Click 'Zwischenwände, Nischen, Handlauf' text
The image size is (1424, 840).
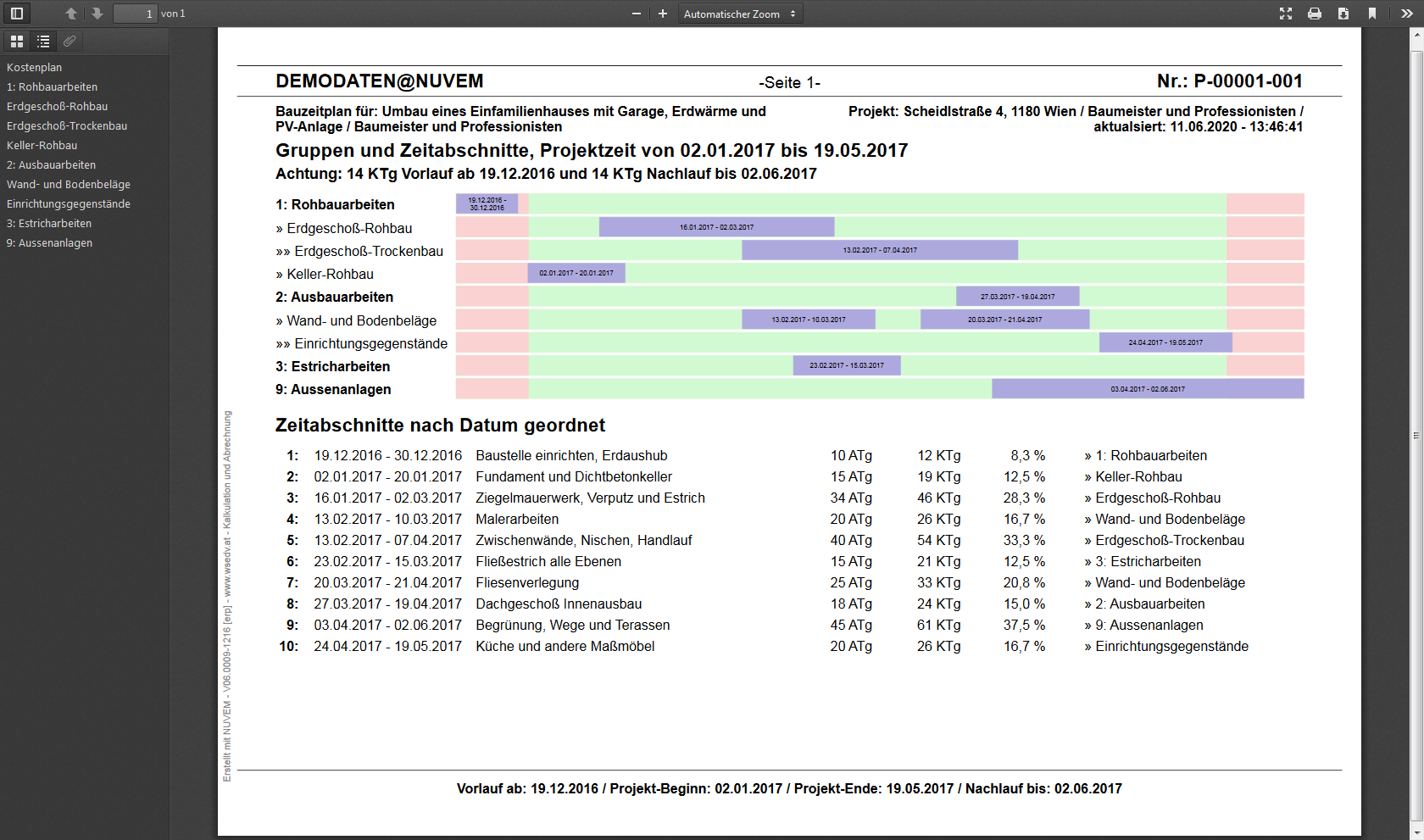coord(584,541)
